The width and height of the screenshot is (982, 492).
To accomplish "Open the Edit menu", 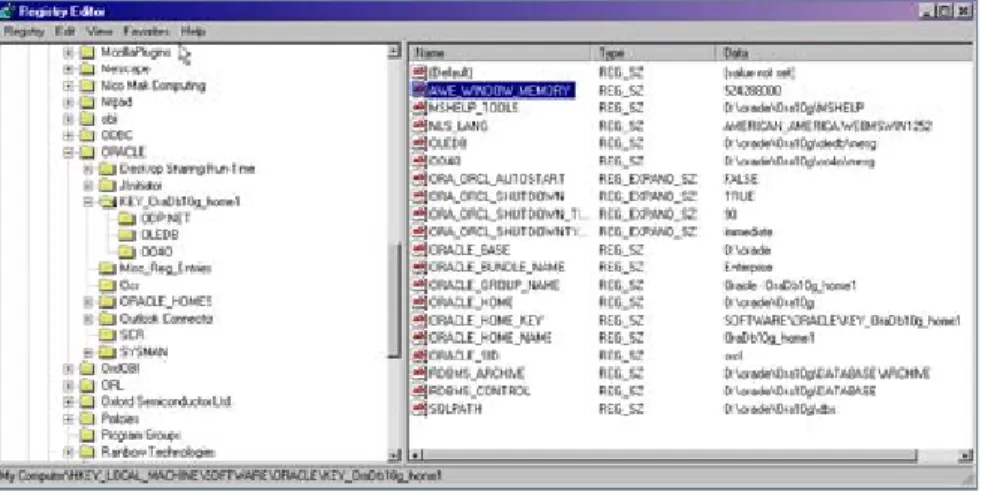I will click(65, 31).
